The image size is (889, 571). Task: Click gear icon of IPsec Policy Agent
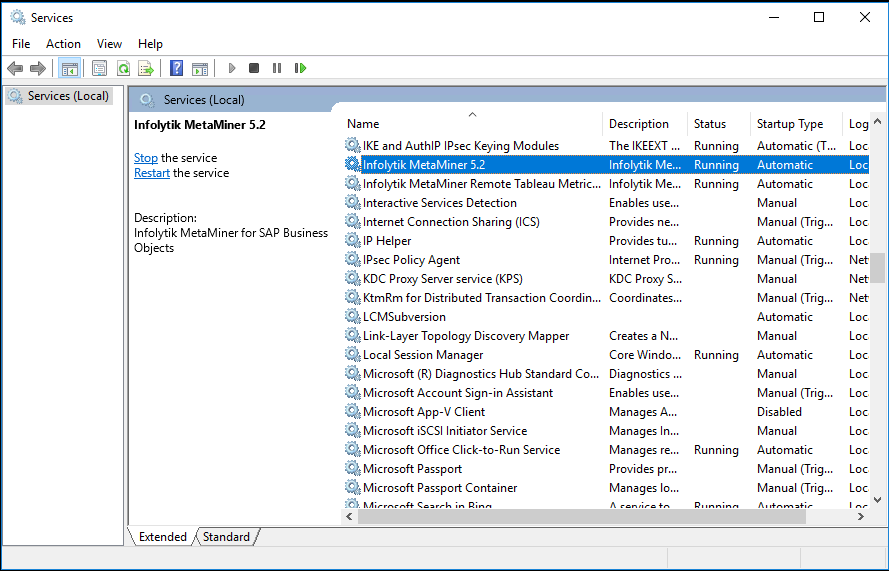(353, 259)
